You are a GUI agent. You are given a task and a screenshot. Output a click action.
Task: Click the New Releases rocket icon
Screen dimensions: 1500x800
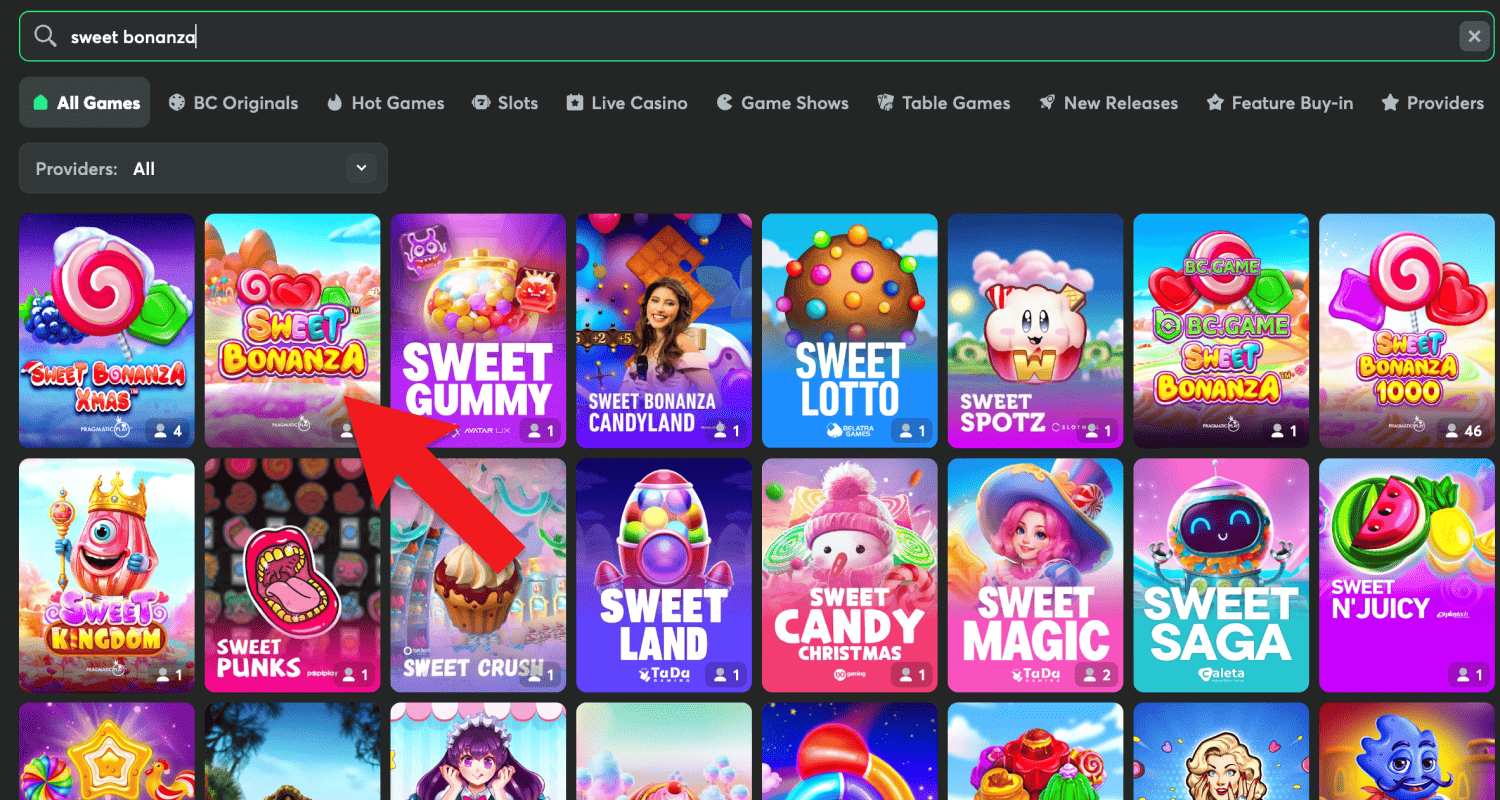click(x=1047, y=102)
